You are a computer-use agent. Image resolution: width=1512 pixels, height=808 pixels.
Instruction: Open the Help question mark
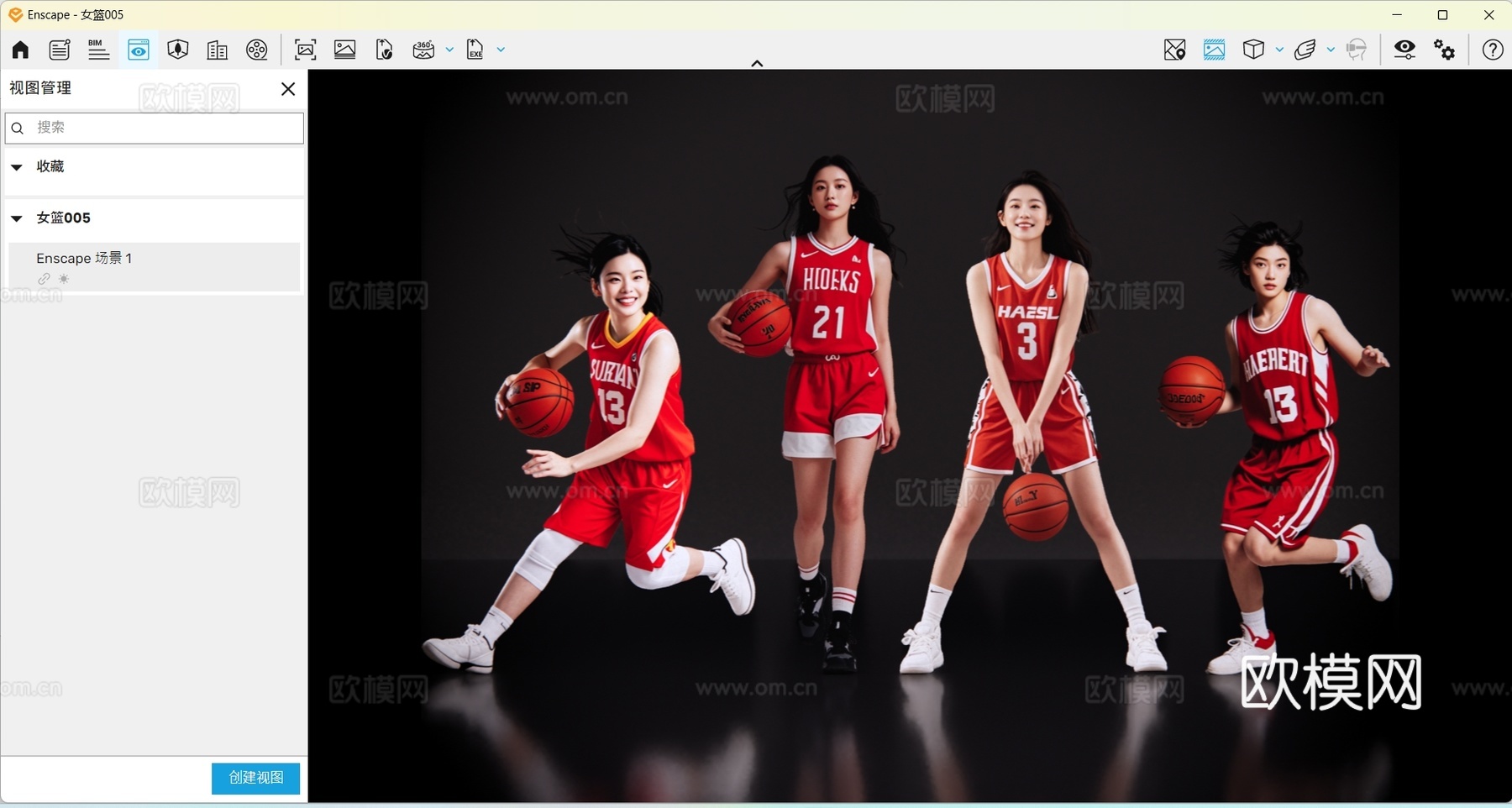pyautogui.click(x=1493, y=50)
